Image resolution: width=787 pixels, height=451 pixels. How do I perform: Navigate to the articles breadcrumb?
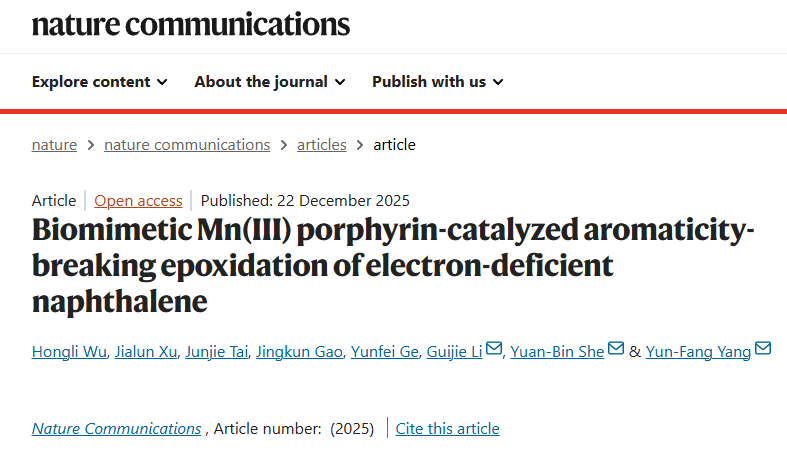point(322,145)
